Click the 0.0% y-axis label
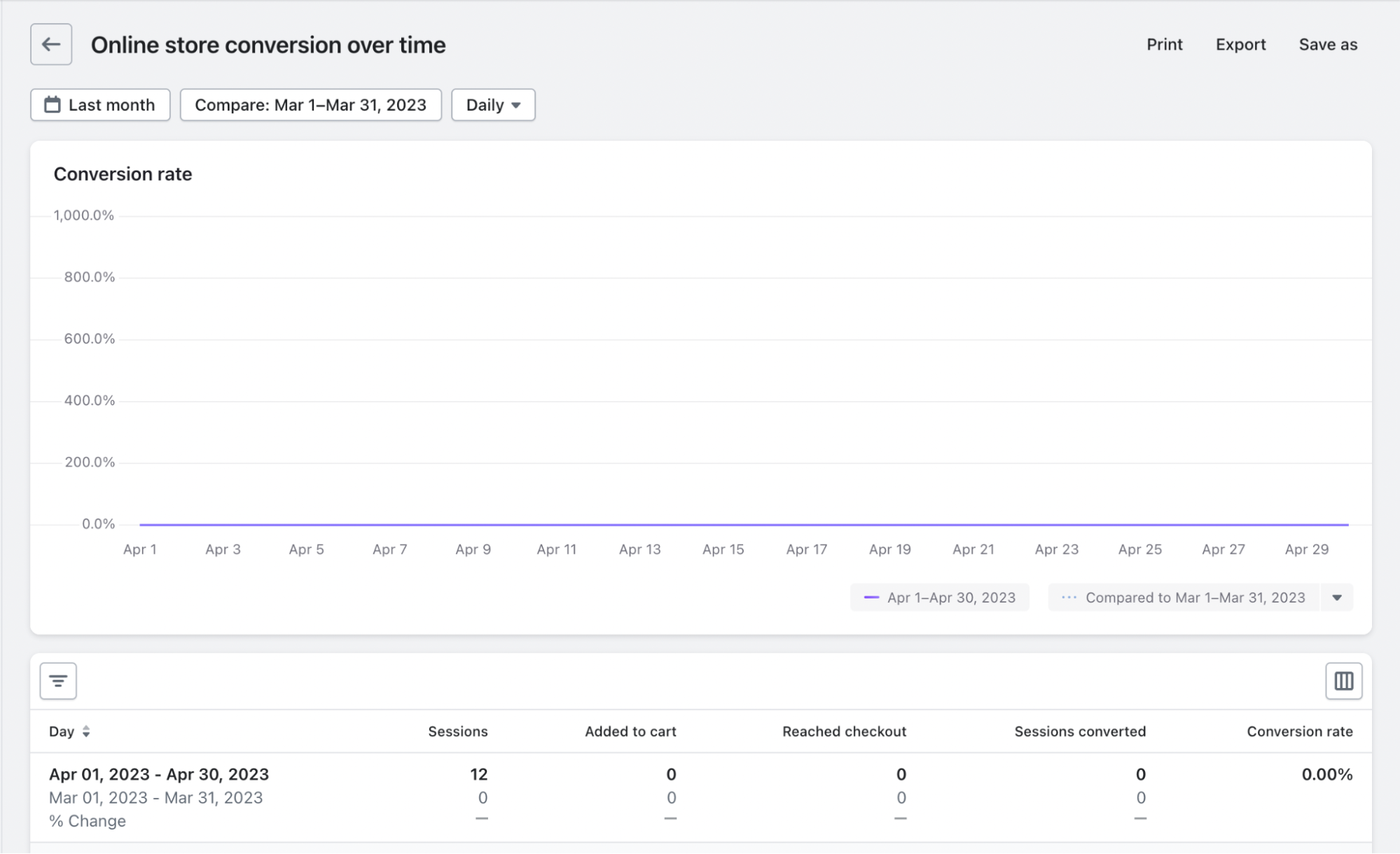 [98, 524]
